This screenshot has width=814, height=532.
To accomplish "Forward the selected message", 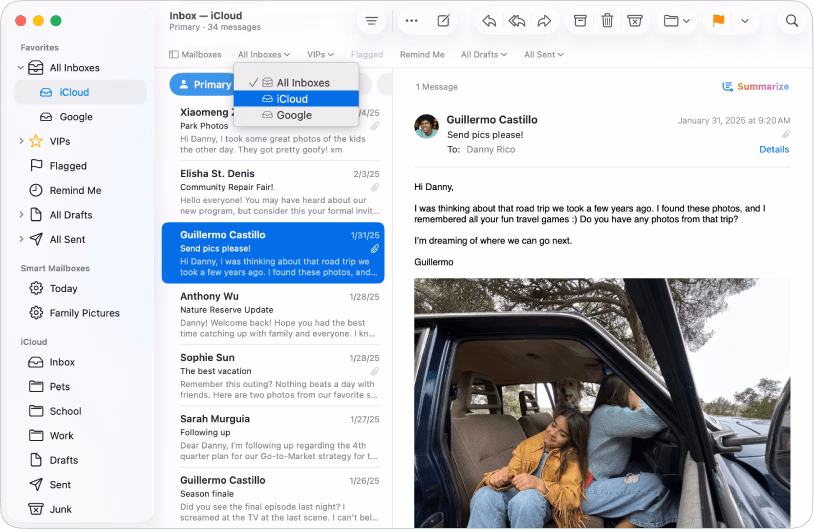I will click(544, 21).
